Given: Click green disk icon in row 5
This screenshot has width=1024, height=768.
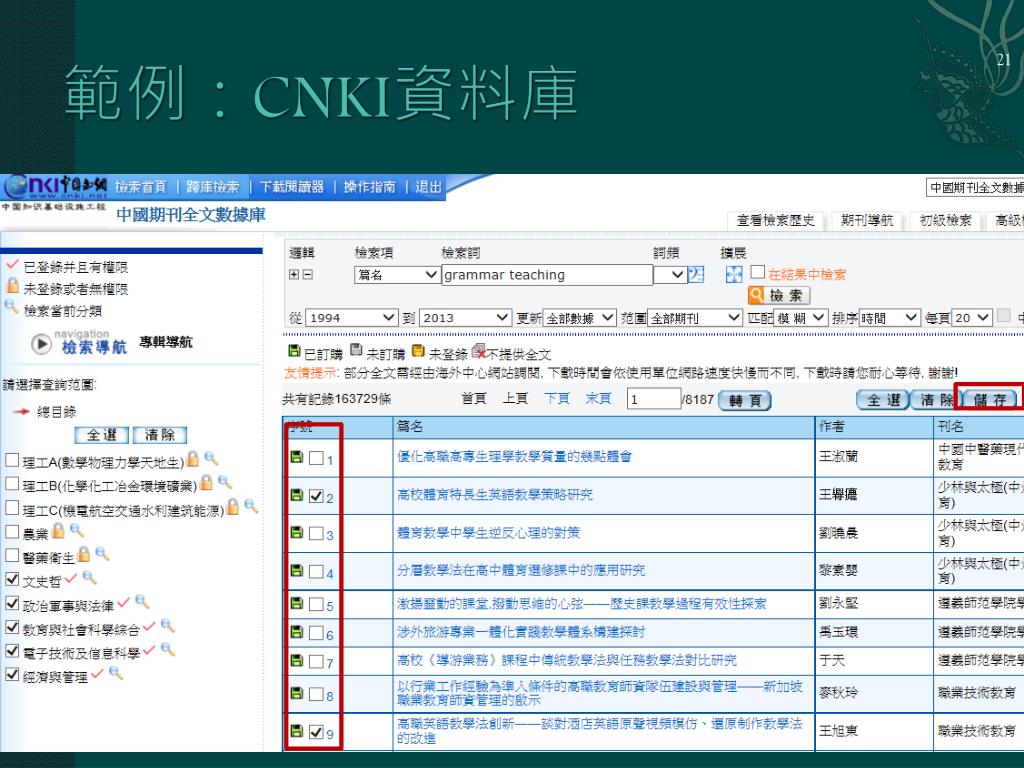Looking at the screenshot, I should 296,603.
